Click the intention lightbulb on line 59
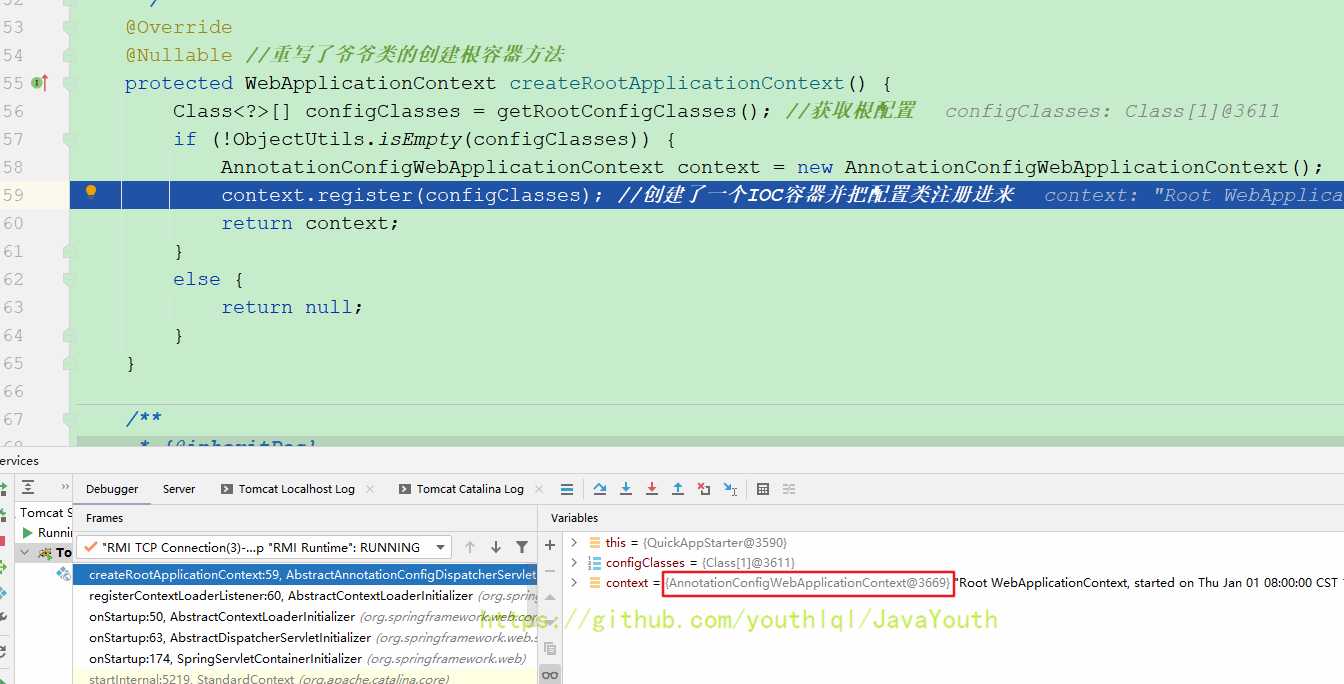The image size is (1344, 684). coord(91,193)
